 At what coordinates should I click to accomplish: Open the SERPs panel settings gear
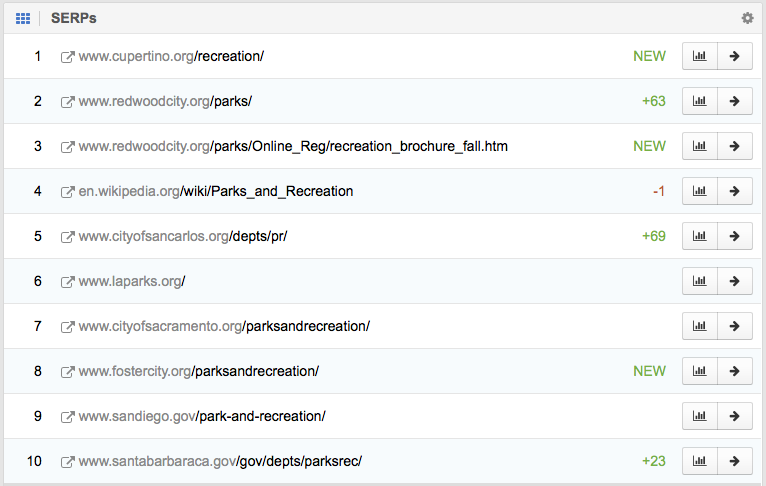[747, 18]
